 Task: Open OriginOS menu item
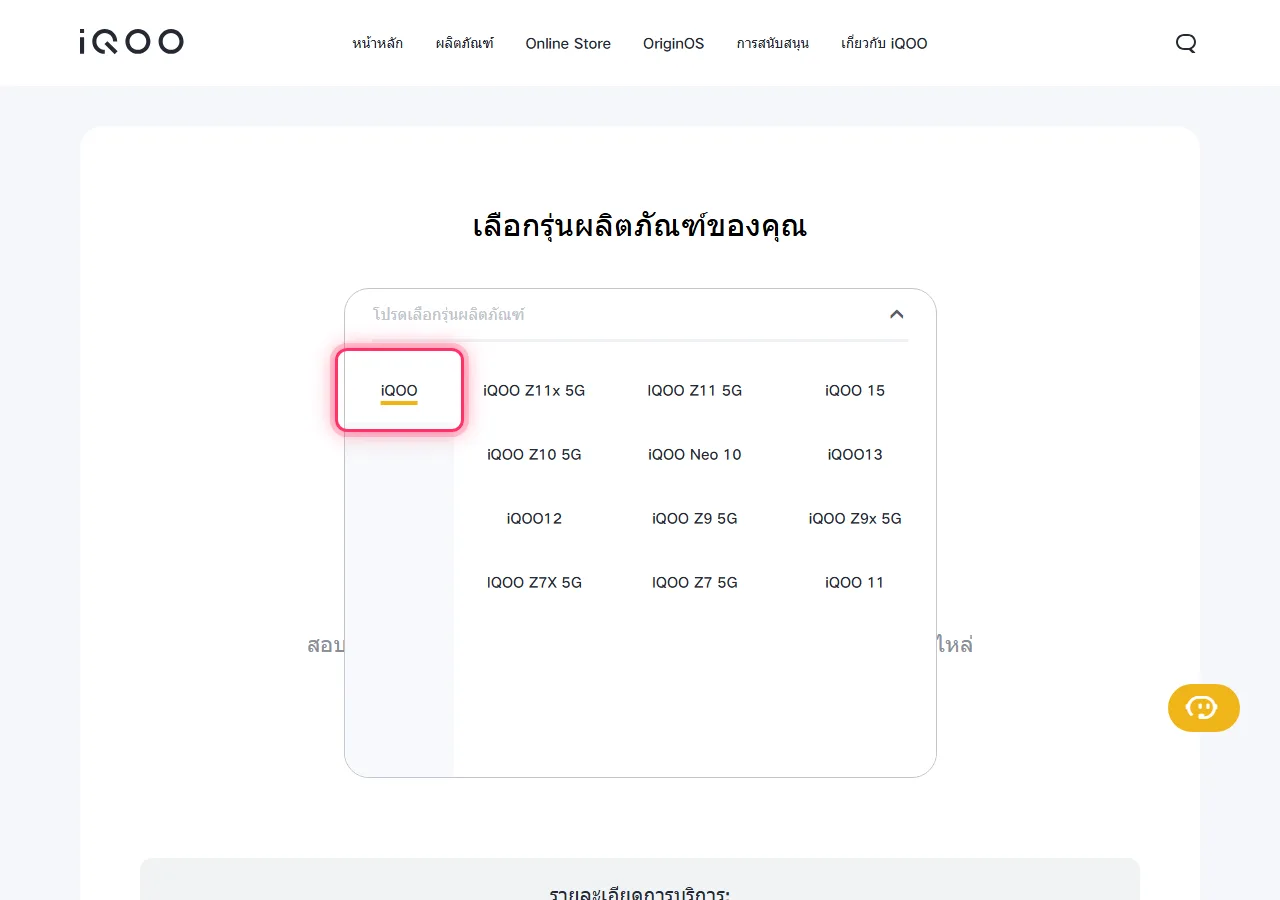(673, 44)
